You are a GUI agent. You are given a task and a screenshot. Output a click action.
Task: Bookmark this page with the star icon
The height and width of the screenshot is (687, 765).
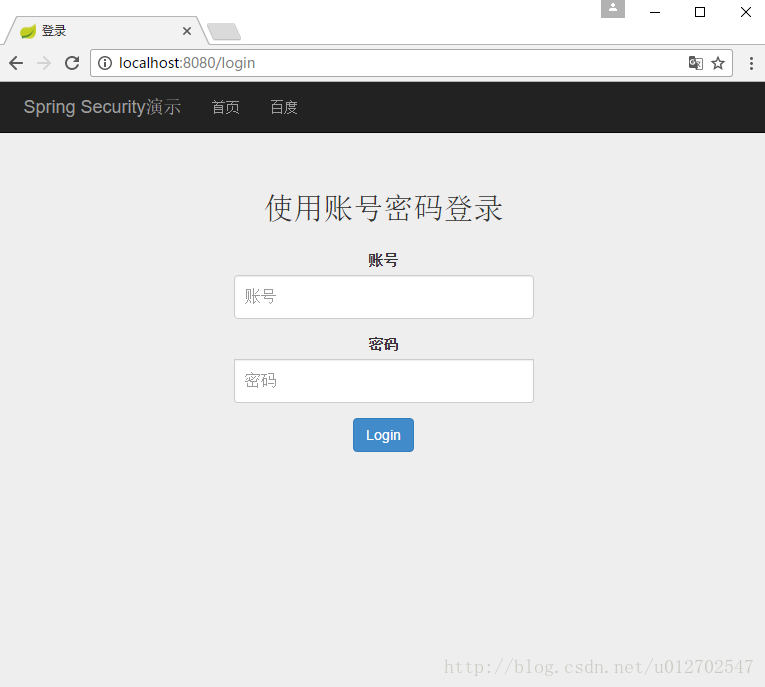coord(718,63)
